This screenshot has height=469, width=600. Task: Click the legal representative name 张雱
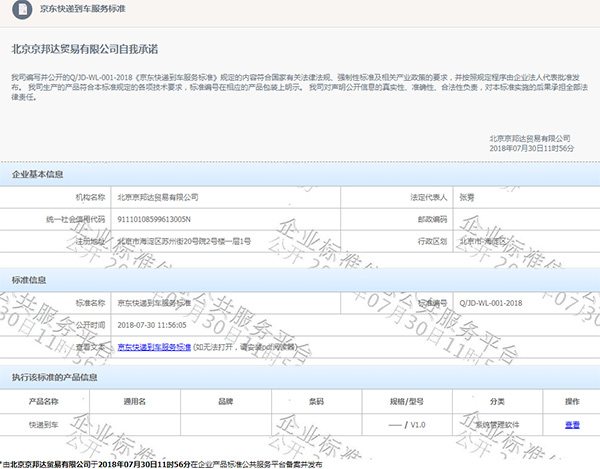tap(466, 197)
